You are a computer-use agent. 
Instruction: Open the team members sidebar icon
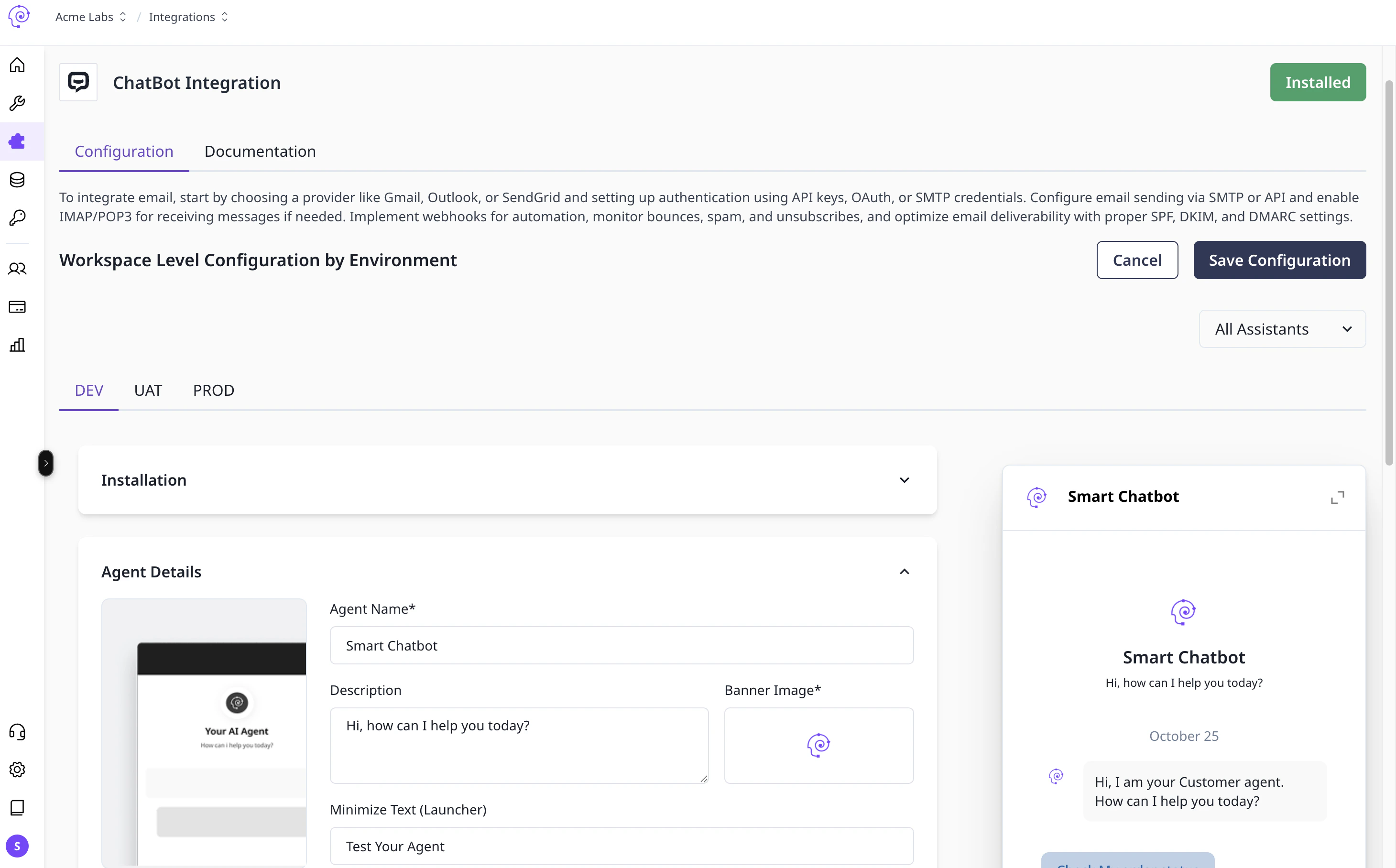17,269
